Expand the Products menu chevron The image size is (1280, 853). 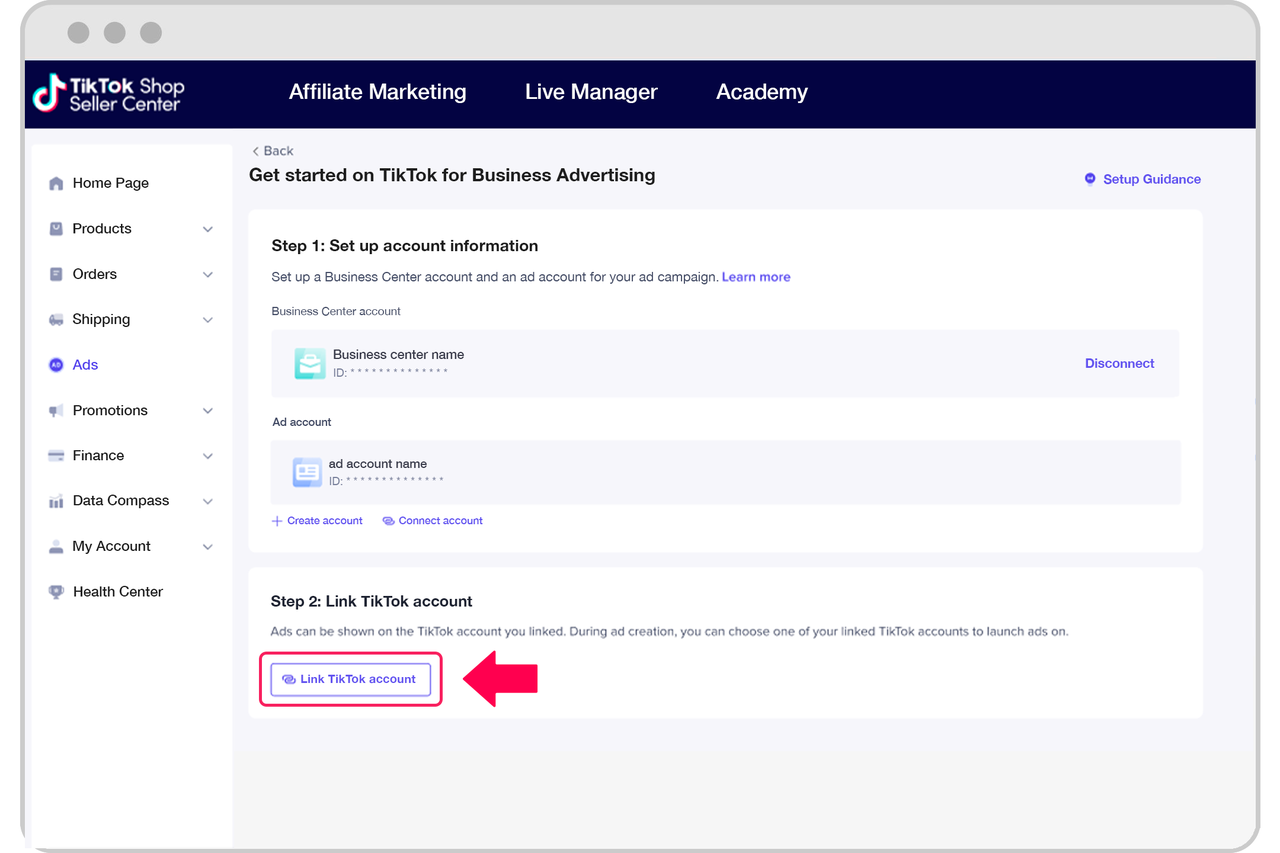click(208, 229)
